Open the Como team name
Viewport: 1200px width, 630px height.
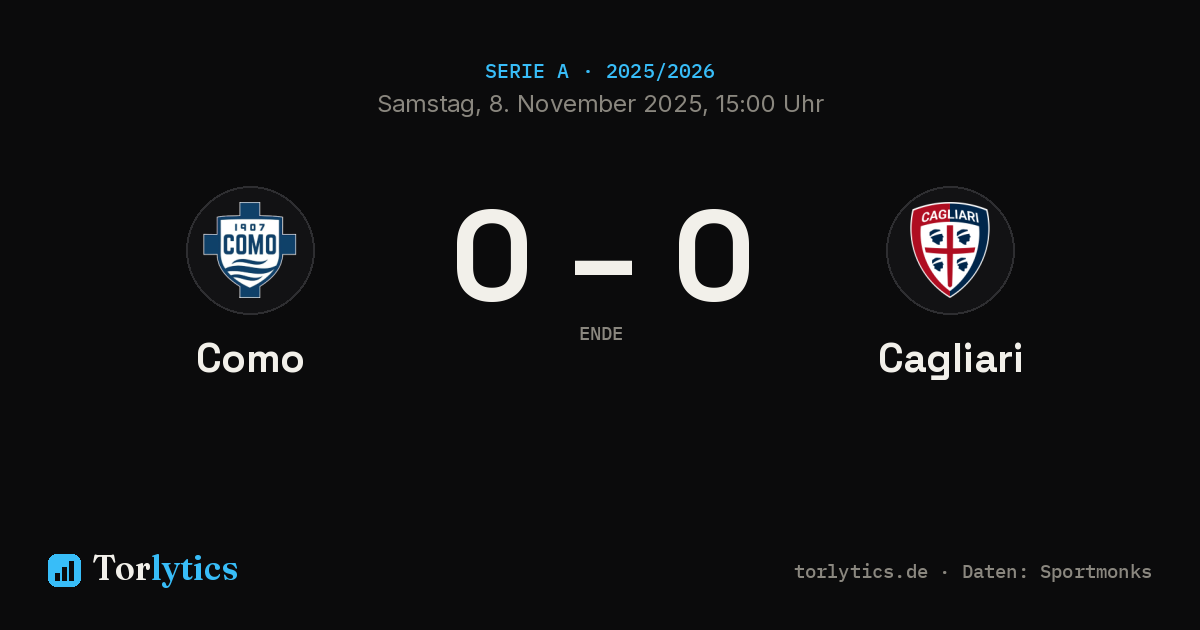[x=250, y=358]
